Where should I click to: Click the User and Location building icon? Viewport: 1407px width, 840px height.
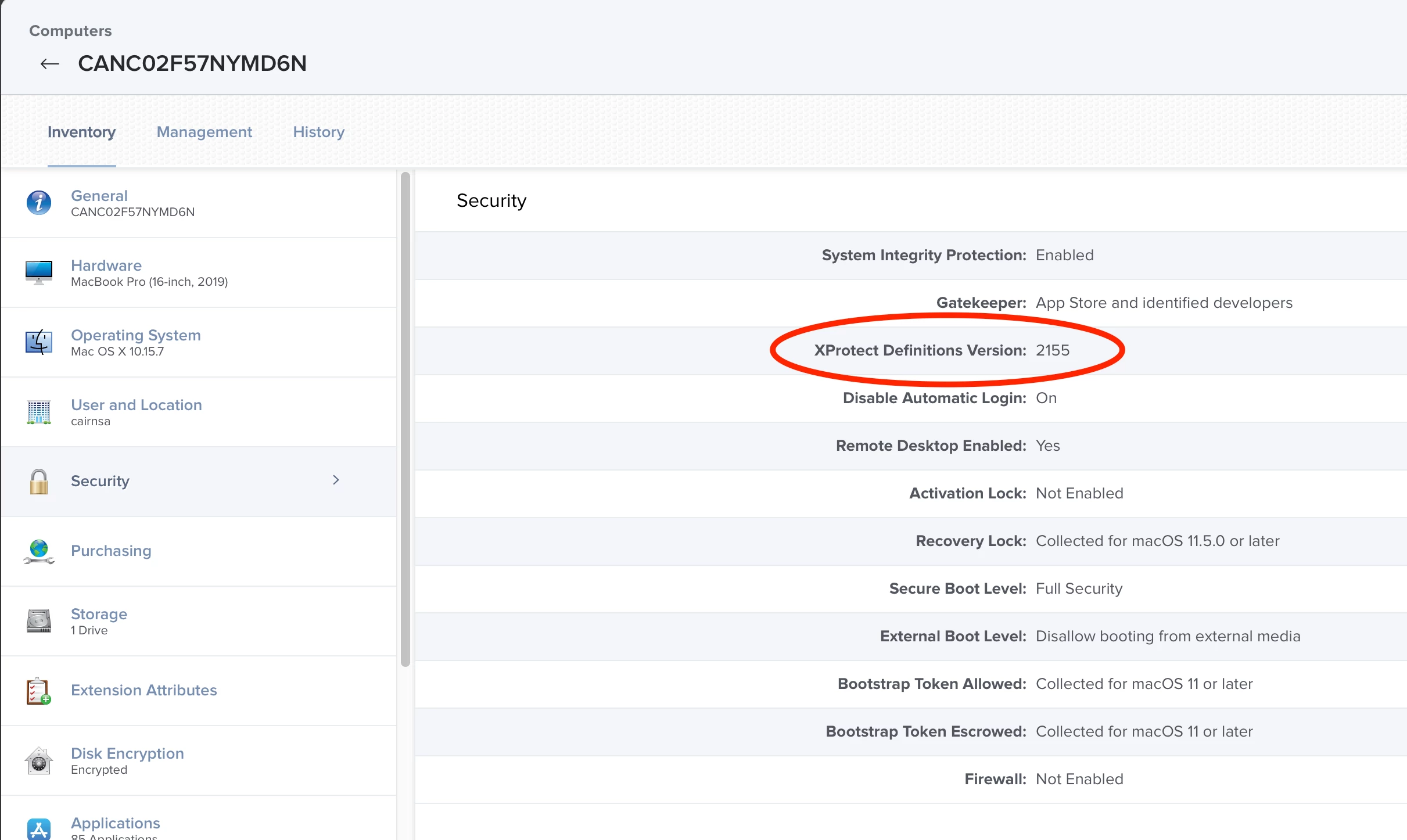[x=39, y=412]
